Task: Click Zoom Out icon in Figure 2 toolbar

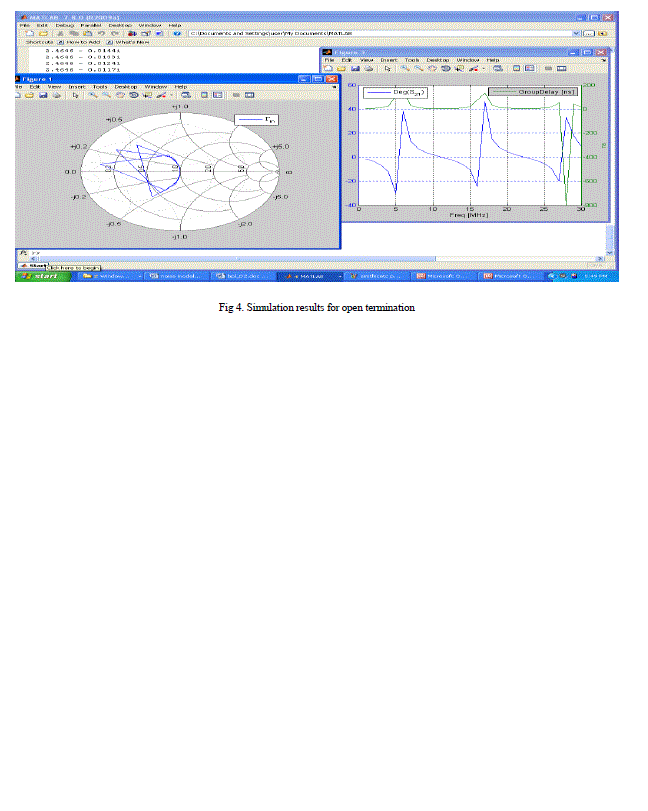Action: click(x=416, y=68)
